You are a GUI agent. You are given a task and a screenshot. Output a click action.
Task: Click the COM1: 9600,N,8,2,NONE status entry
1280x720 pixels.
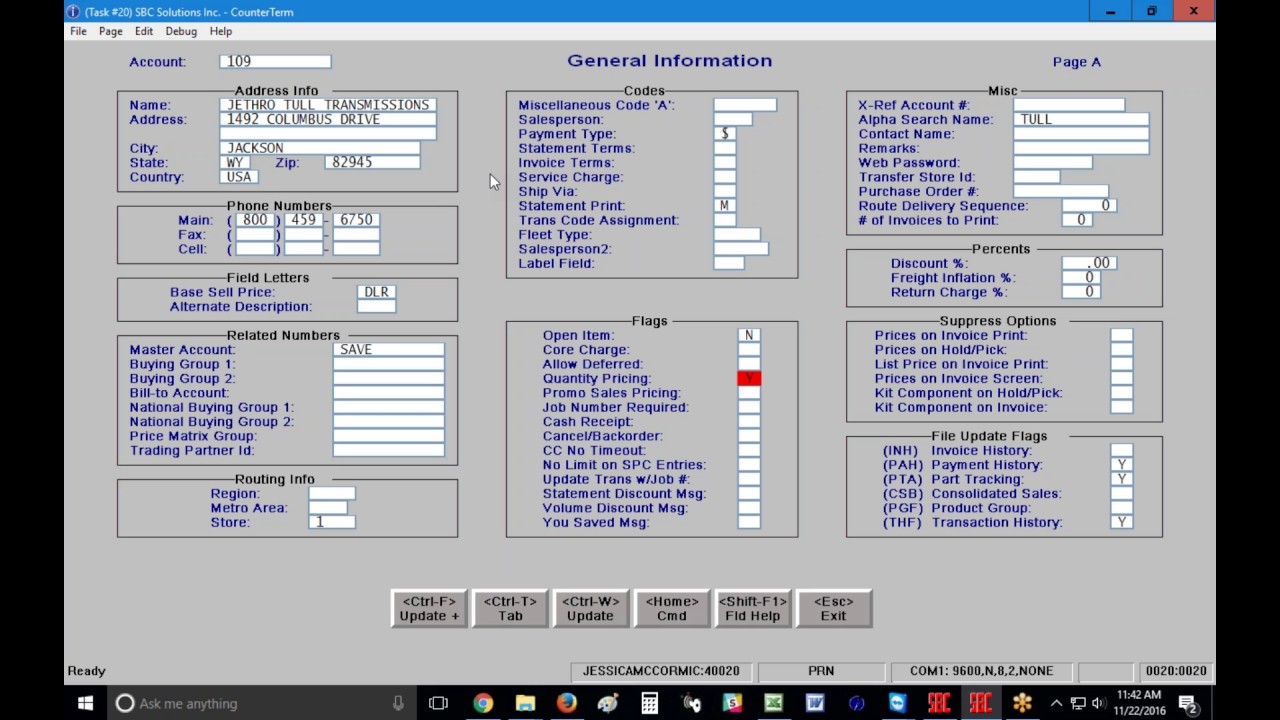tap(980, 671)
